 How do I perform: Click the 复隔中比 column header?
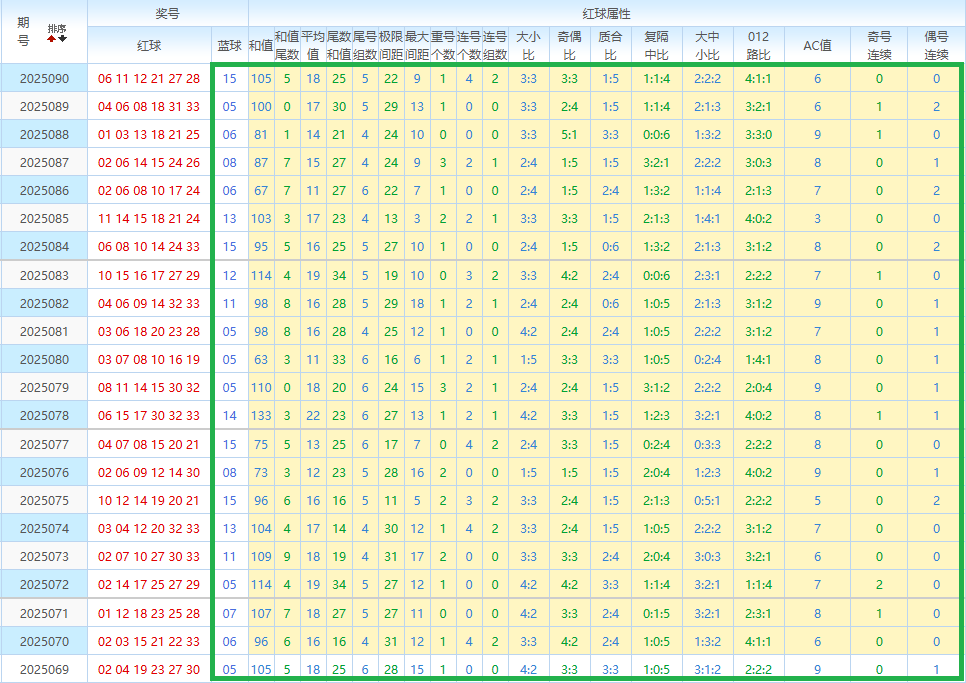pyautogui.click(x=657, y=45)
